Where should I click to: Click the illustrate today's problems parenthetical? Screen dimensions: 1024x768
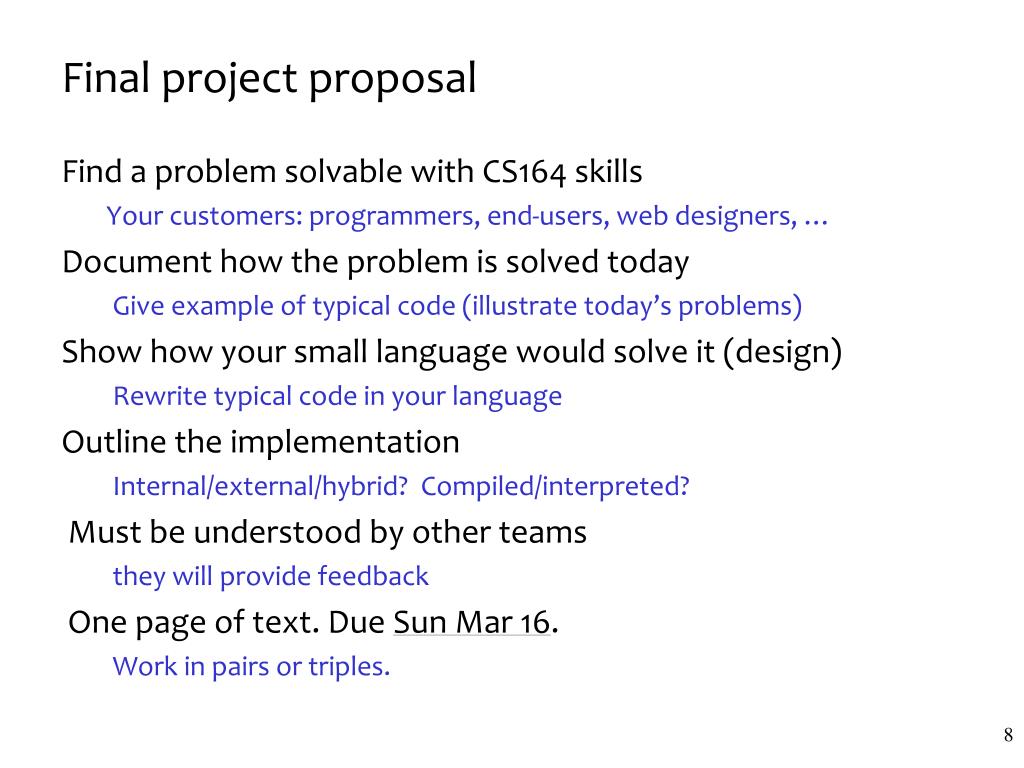[x=632, y=306]
